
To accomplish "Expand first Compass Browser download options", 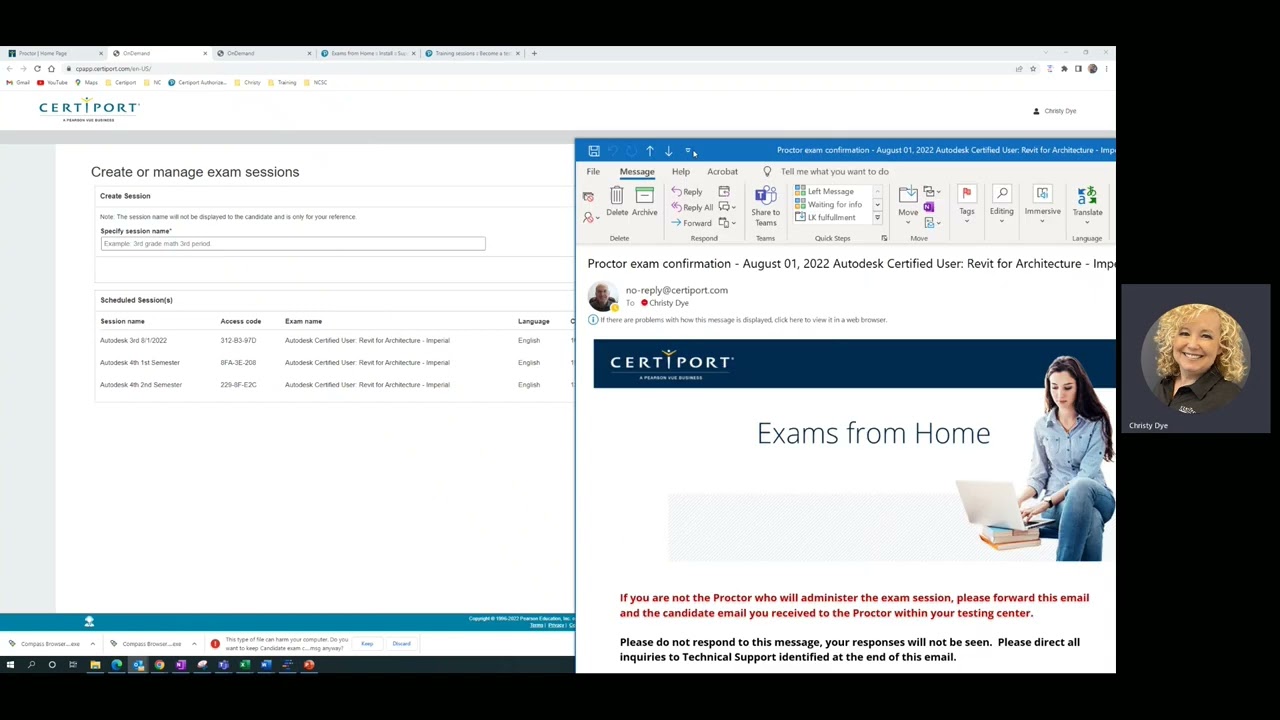I will coord(92,644).
